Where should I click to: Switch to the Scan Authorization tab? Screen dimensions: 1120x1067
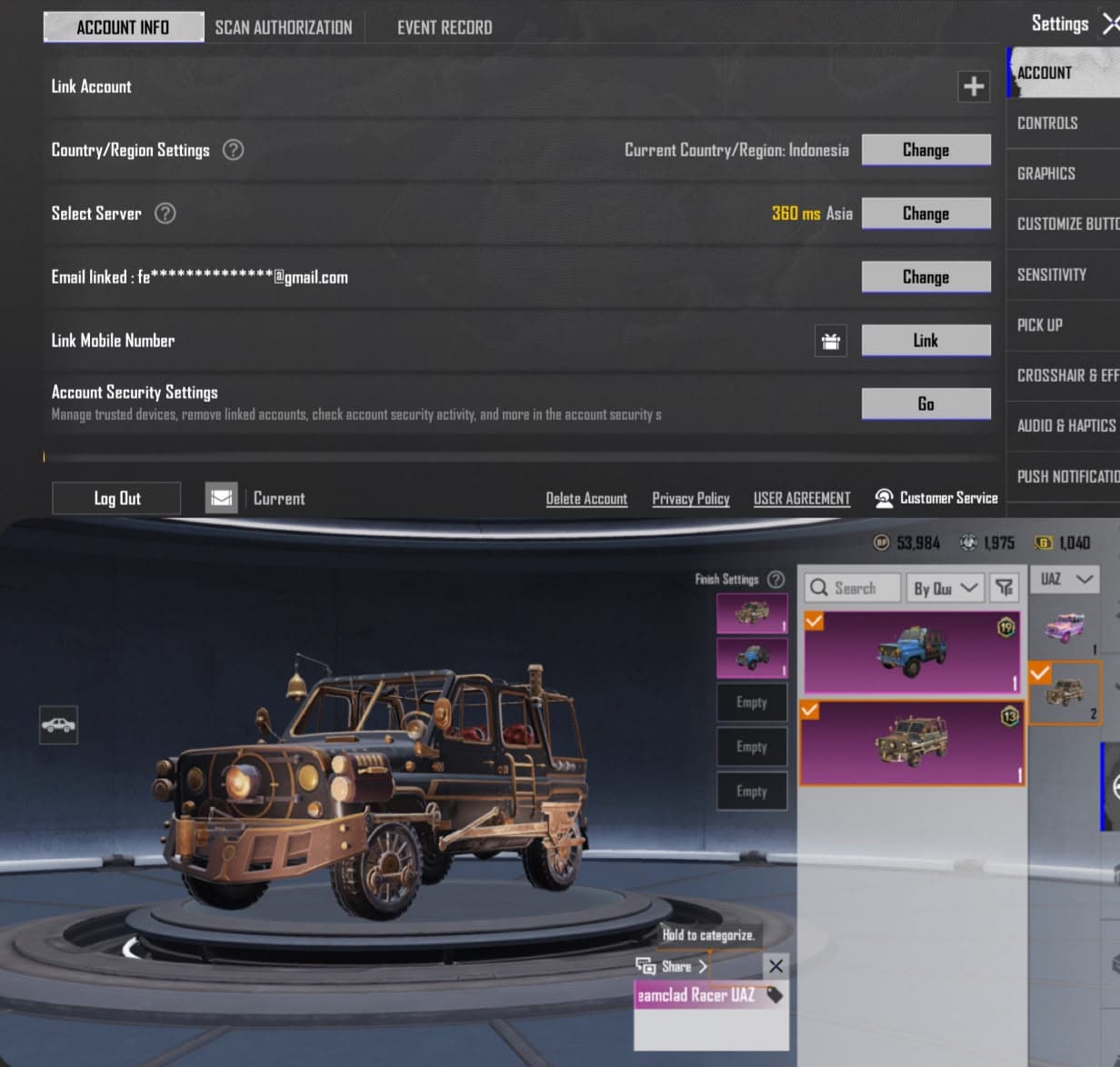[284, 27]
